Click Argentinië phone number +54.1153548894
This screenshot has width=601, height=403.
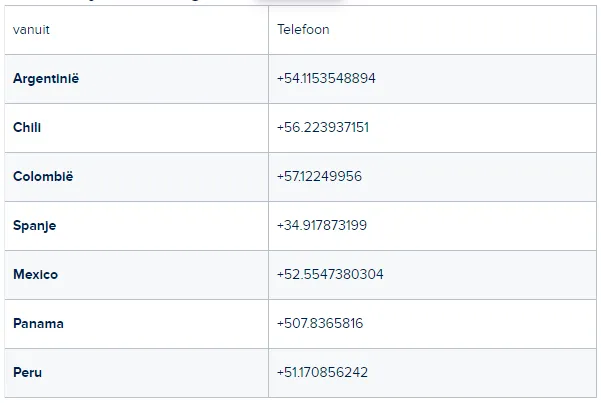point(326,78)
